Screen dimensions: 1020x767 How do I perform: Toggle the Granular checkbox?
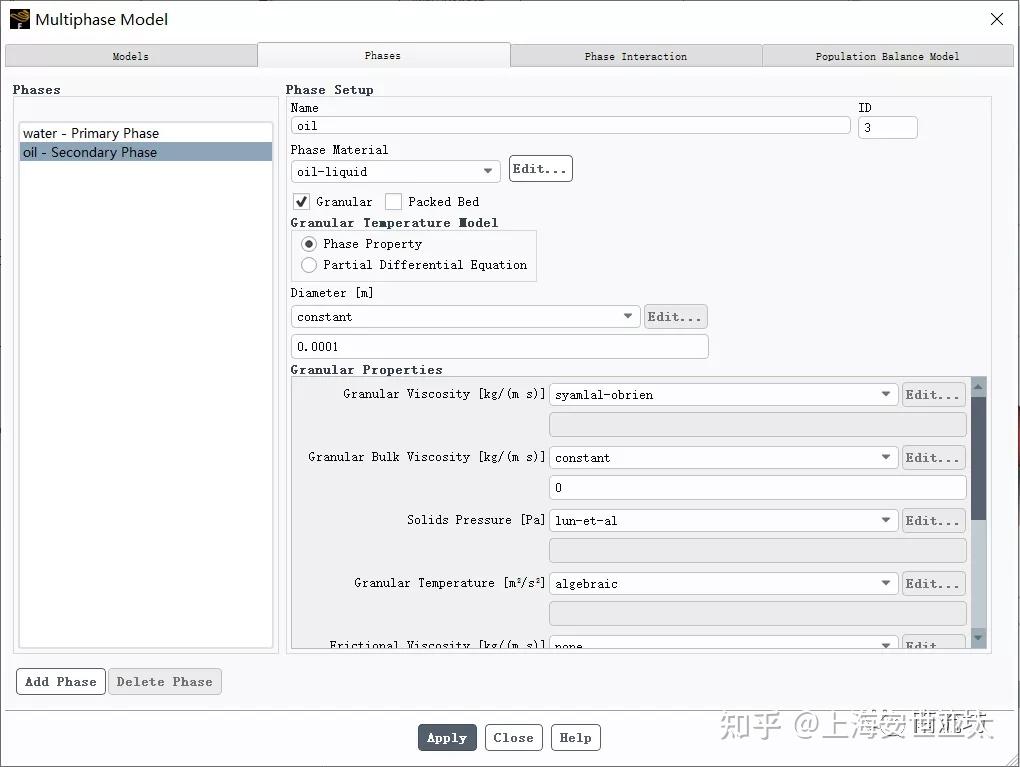coord(301,202)
